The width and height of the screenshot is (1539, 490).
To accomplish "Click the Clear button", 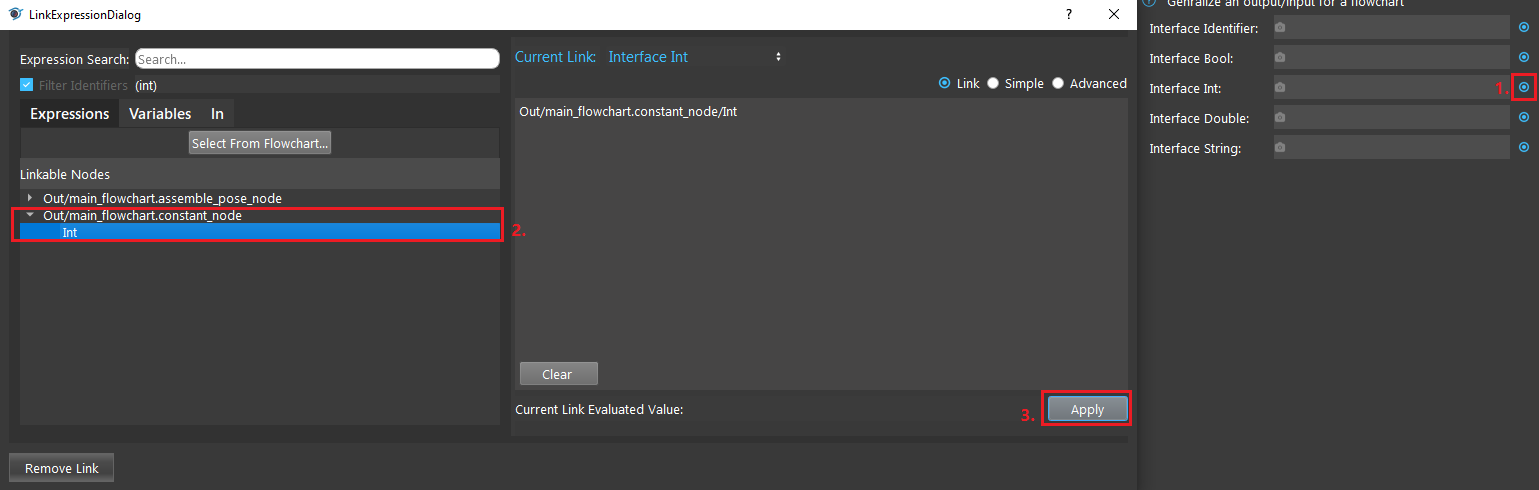I will coord(558,374).
